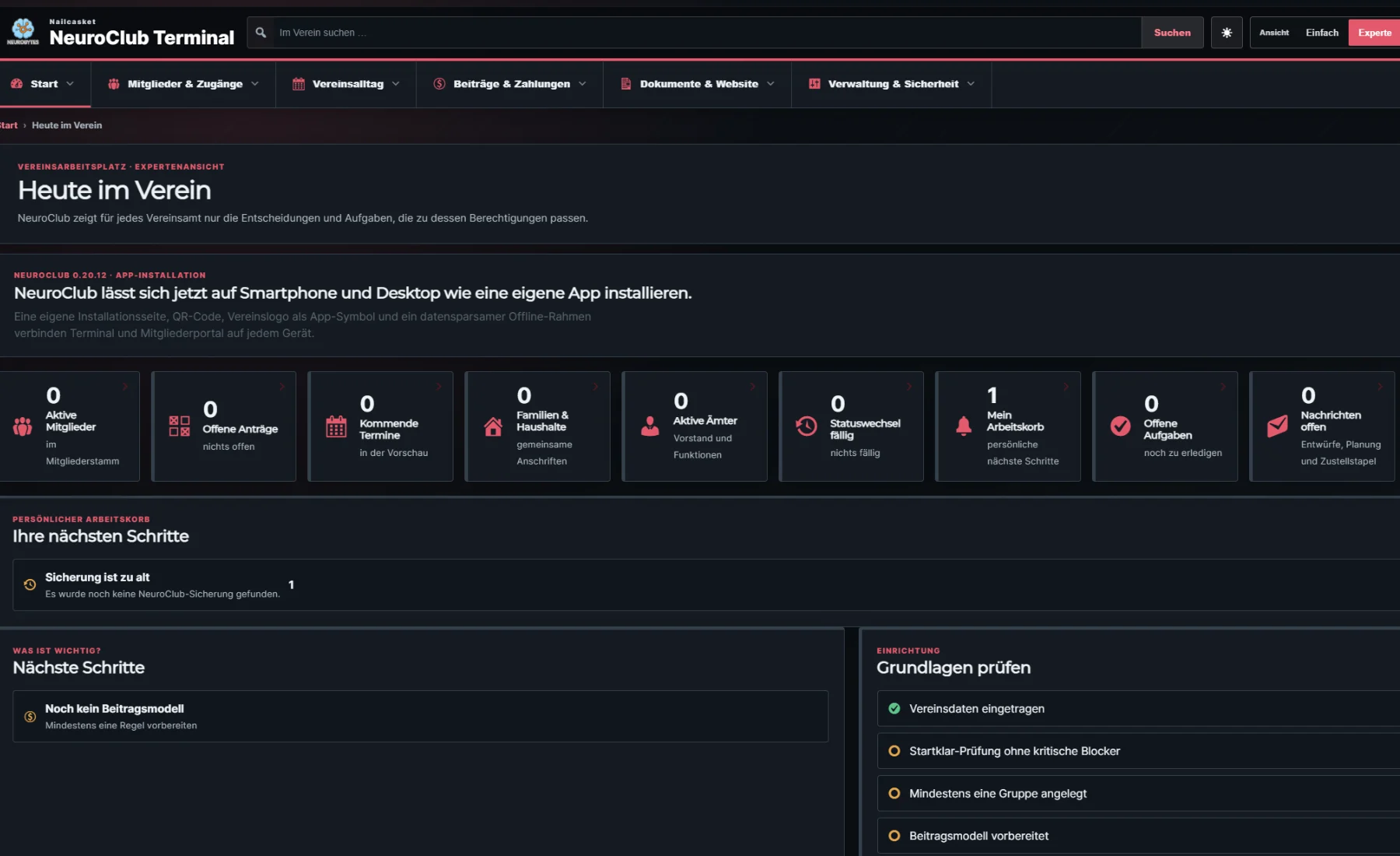Click the Offene Anträge grid icon
Viewport: 1400px width, 856px height.
pos(180,426)
